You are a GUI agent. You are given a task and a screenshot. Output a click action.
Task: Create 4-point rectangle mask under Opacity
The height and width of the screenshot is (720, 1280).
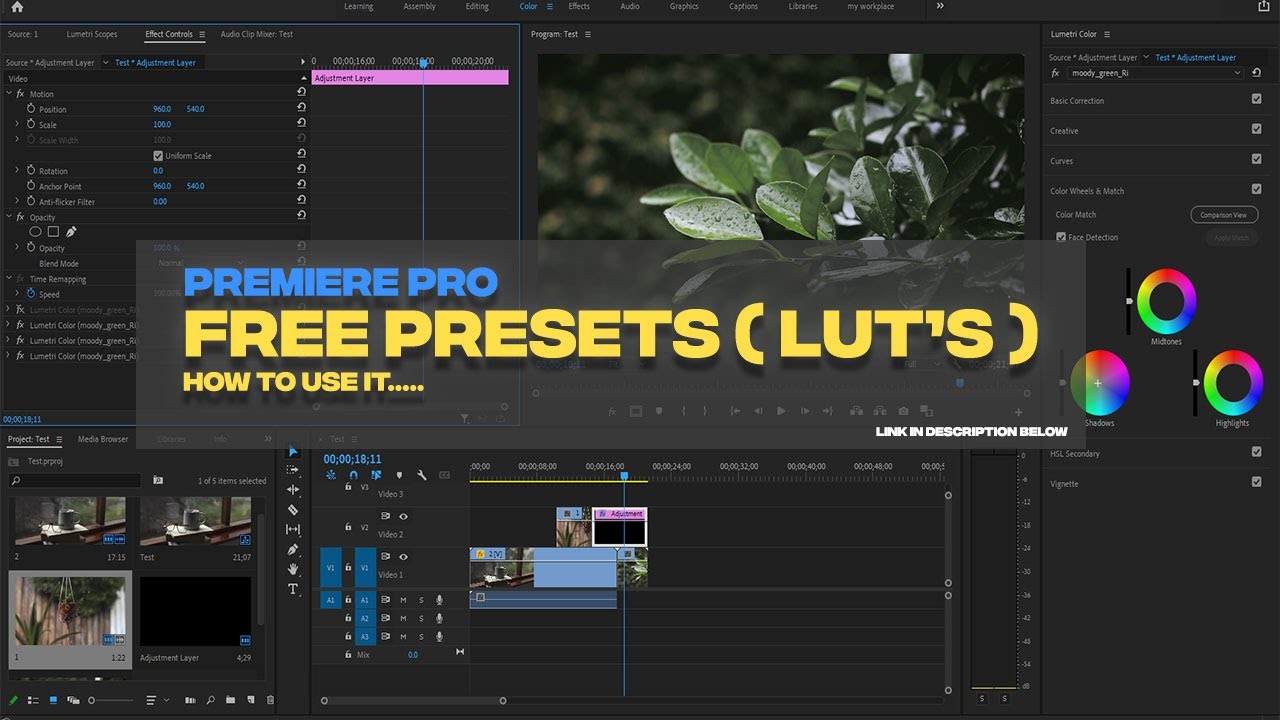(x=53, y=232)
